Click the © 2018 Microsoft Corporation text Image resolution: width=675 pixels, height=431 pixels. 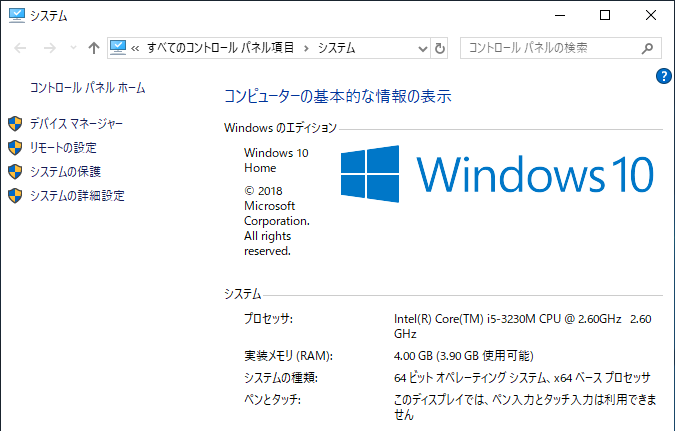click(277, 221)
